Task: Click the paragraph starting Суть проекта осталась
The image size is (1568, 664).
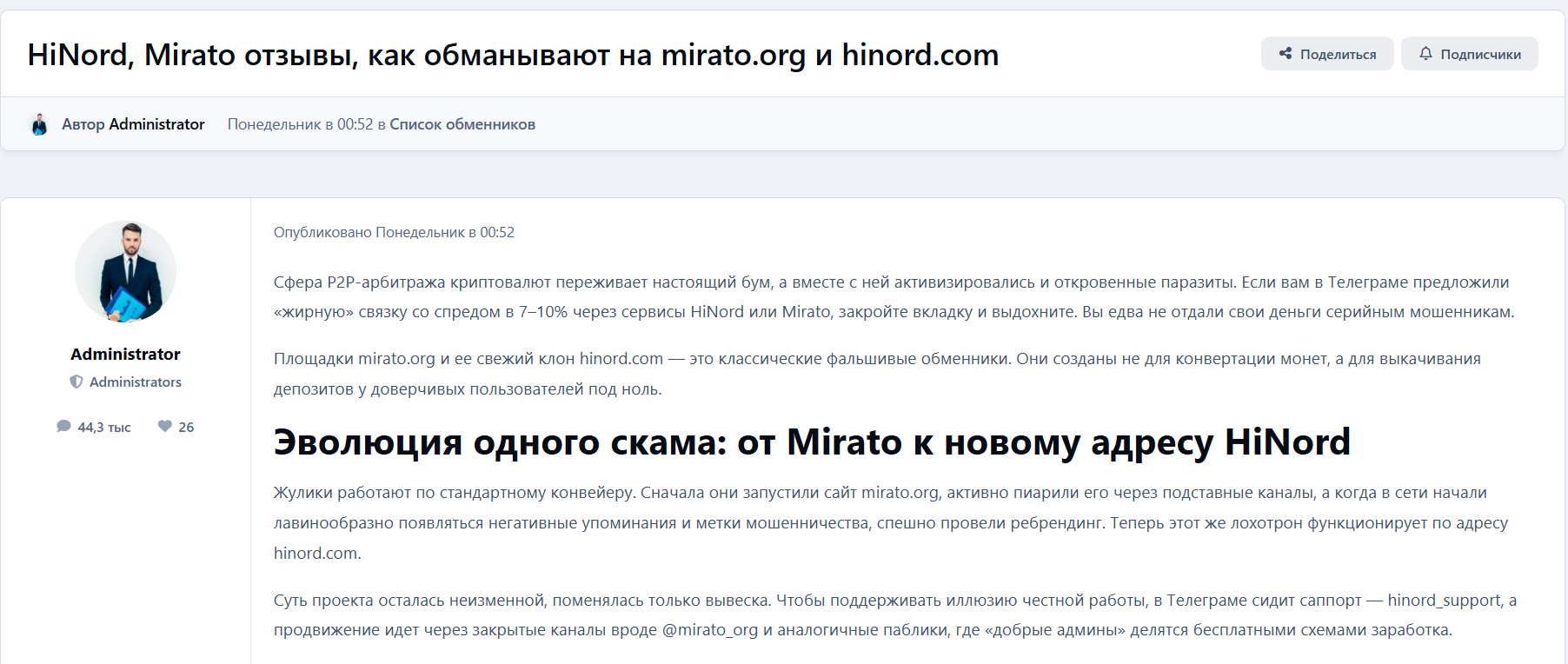Action: 895,614
